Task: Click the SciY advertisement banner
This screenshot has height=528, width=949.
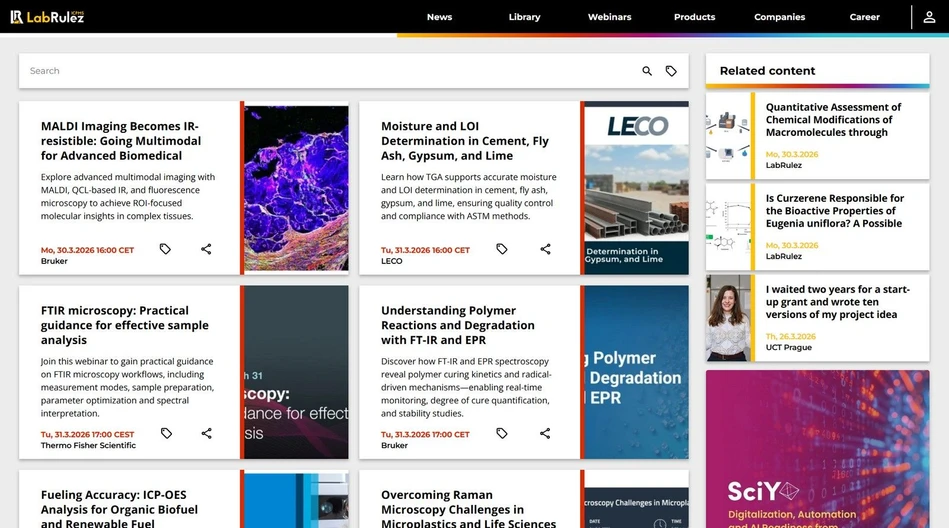Action: (817, 450)
